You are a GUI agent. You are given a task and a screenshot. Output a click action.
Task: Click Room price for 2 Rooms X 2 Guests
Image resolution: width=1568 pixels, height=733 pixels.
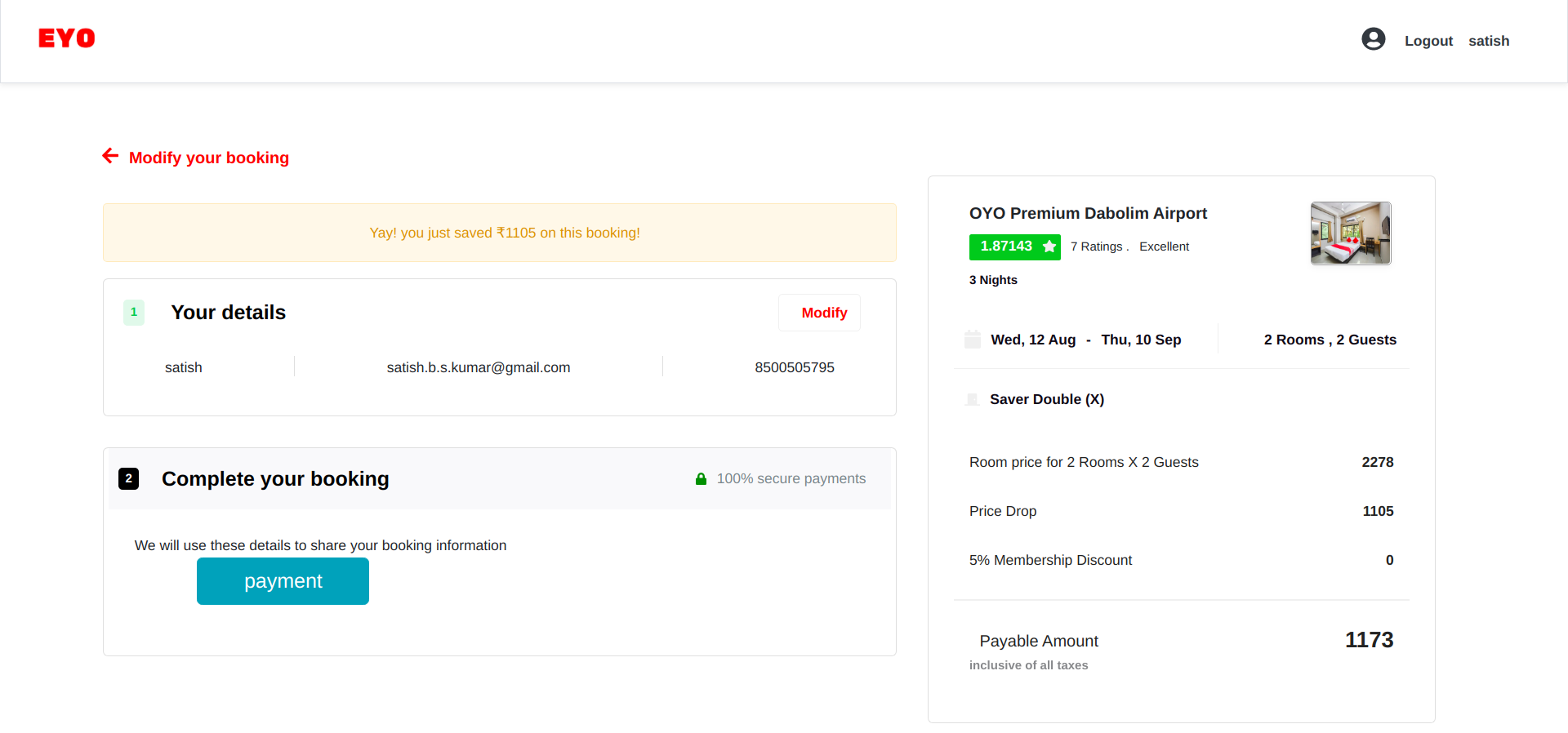[1084, 462]
